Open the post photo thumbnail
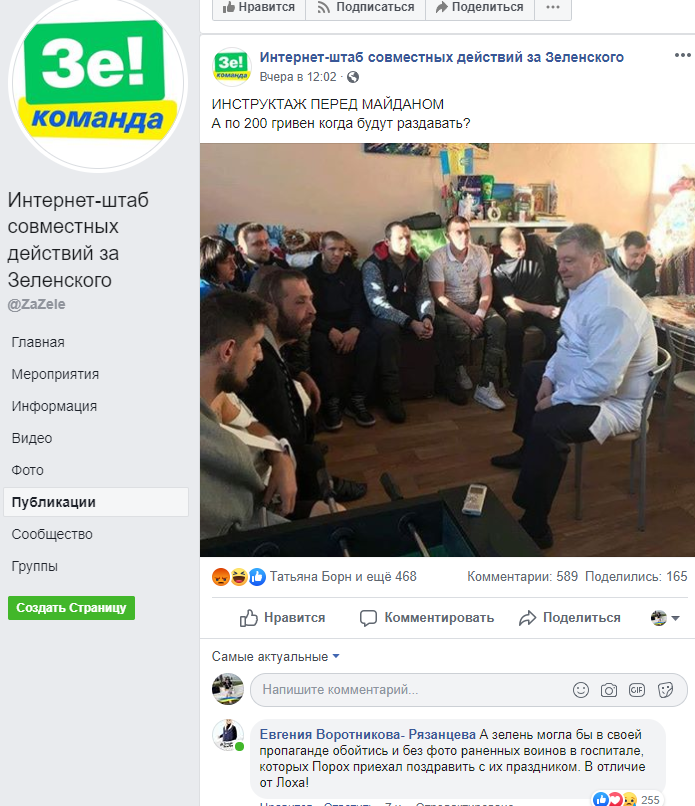The image size is (695, 806). click(447, 350)
